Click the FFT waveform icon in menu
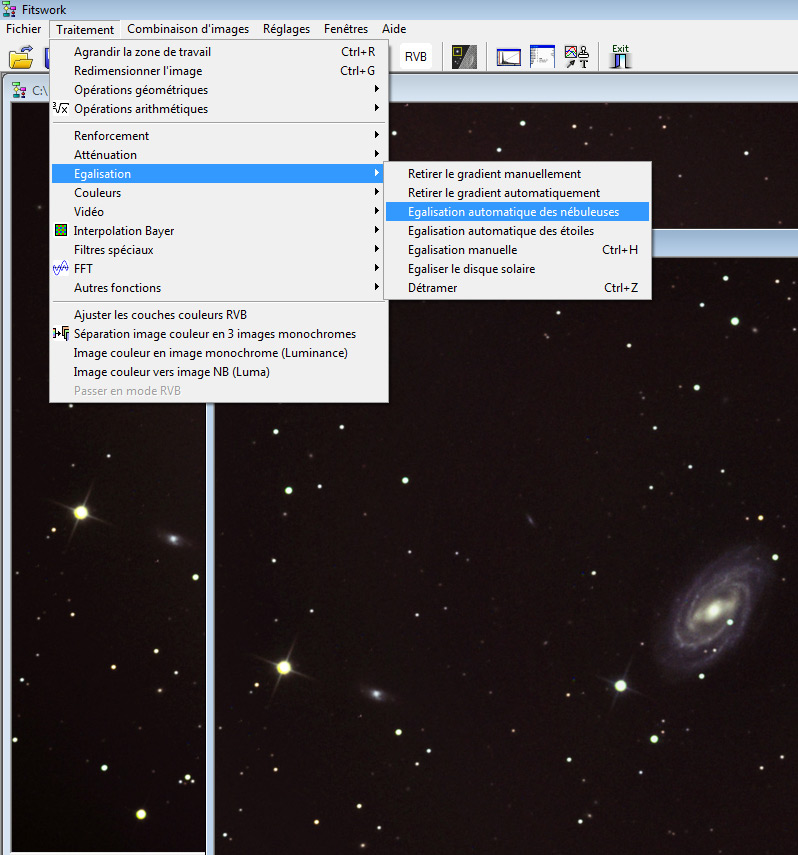This screenshot has height=855, width=798. click(x=61, y=268)
